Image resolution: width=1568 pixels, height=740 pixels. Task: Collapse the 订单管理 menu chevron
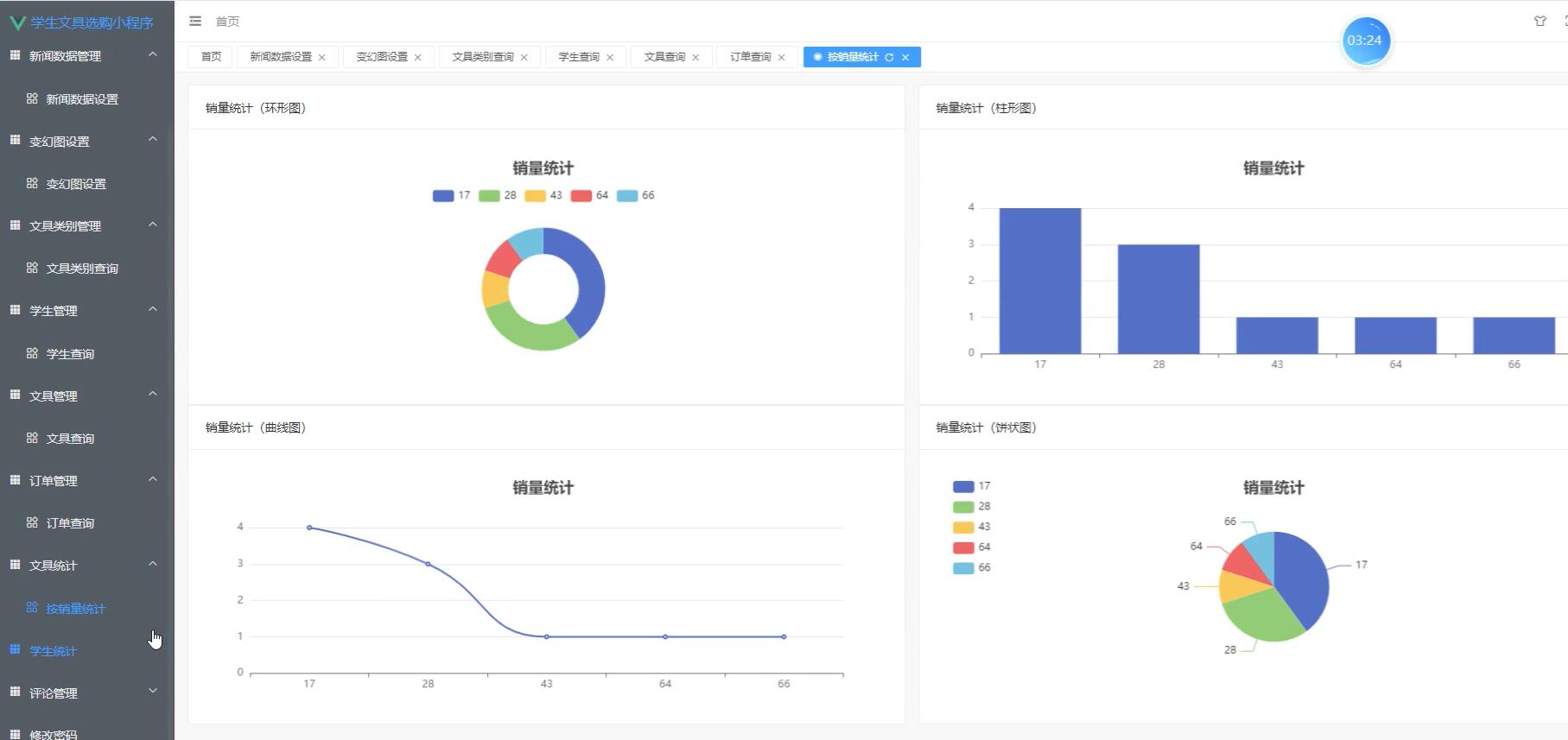(153, 479)
